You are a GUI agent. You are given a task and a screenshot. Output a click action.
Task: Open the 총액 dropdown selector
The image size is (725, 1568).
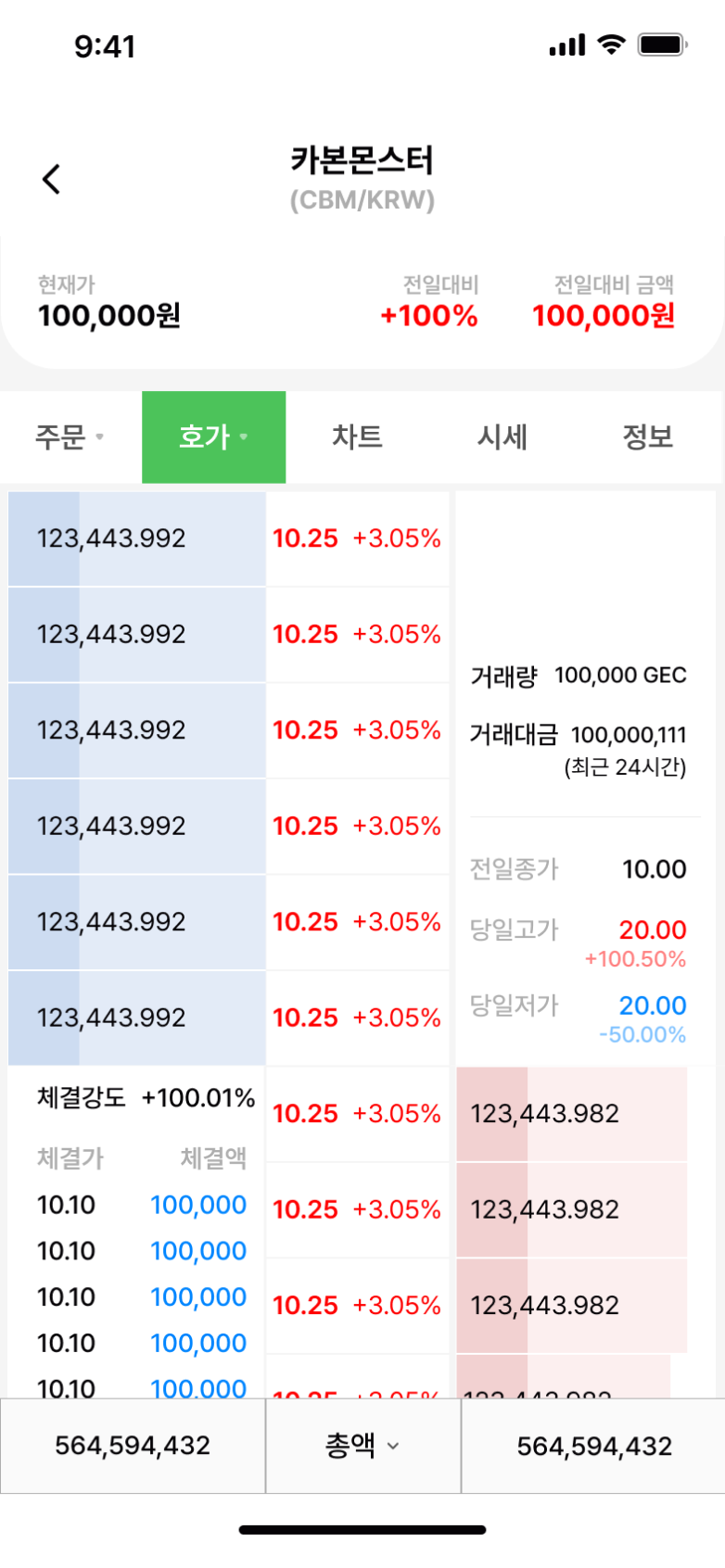[x=362, y=1446]
